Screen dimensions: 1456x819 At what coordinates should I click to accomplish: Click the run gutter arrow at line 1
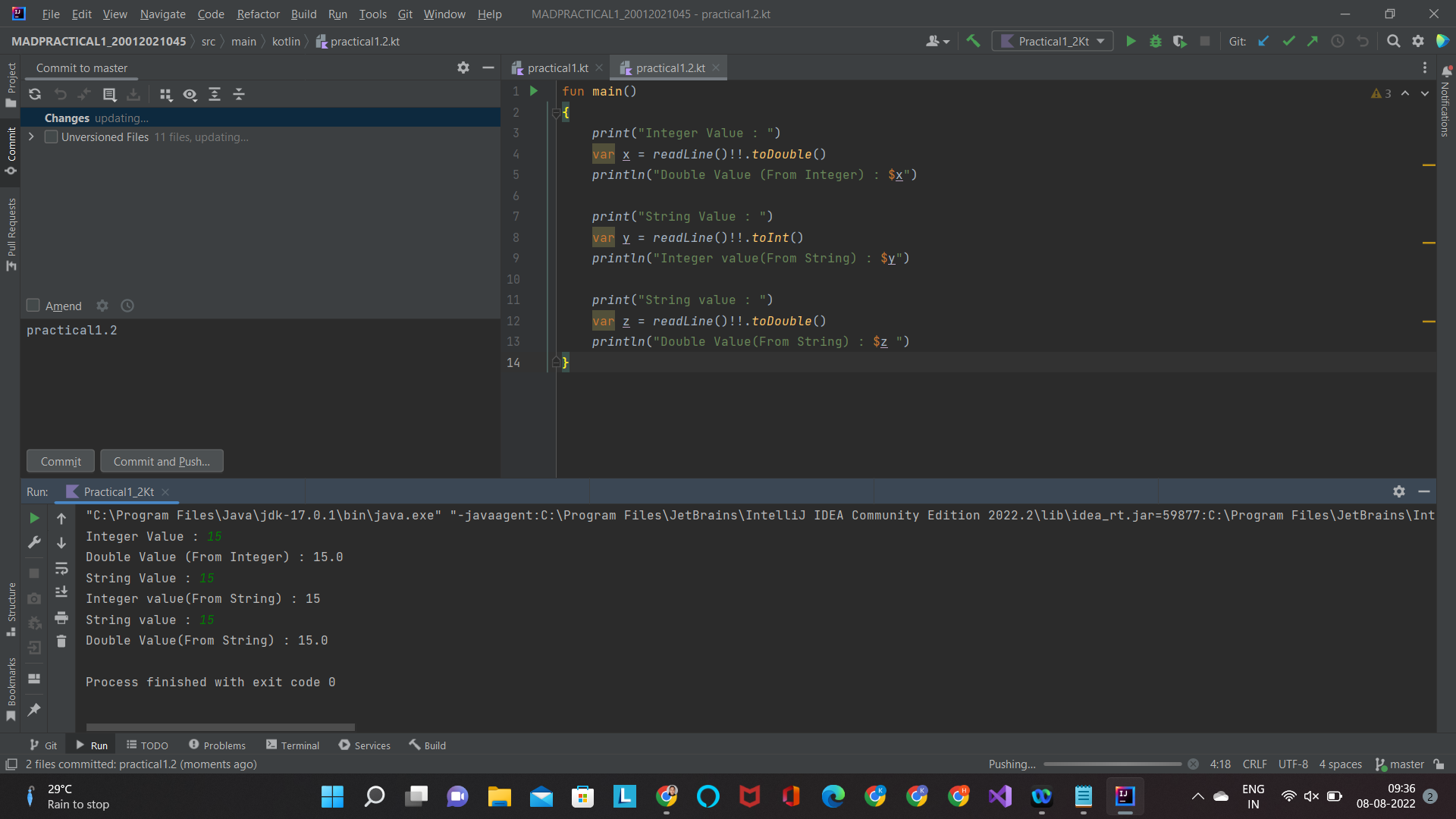[534, 91]
